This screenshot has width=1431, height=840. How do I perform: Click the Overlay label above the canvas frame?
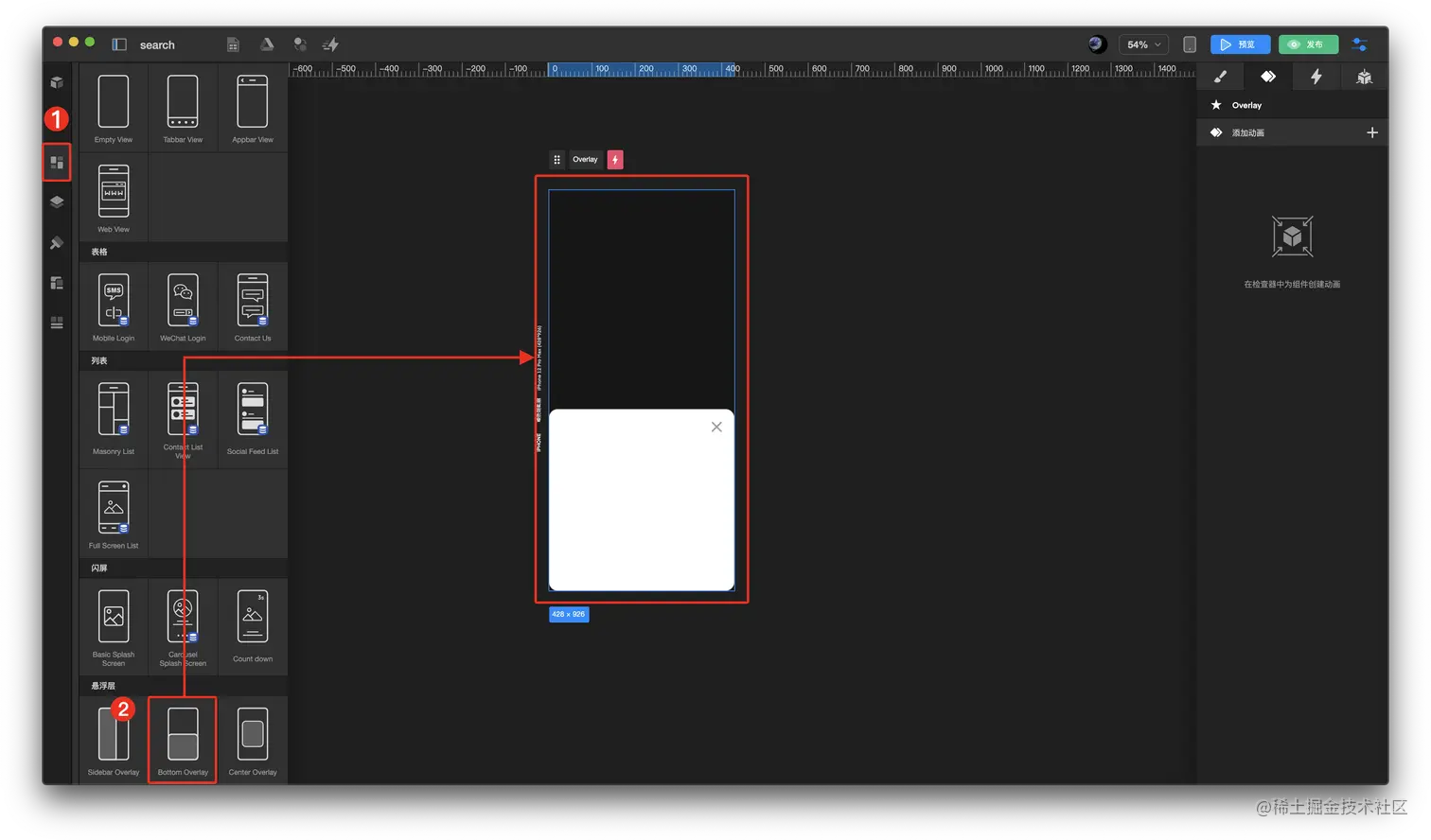click(x=585, y=159)
